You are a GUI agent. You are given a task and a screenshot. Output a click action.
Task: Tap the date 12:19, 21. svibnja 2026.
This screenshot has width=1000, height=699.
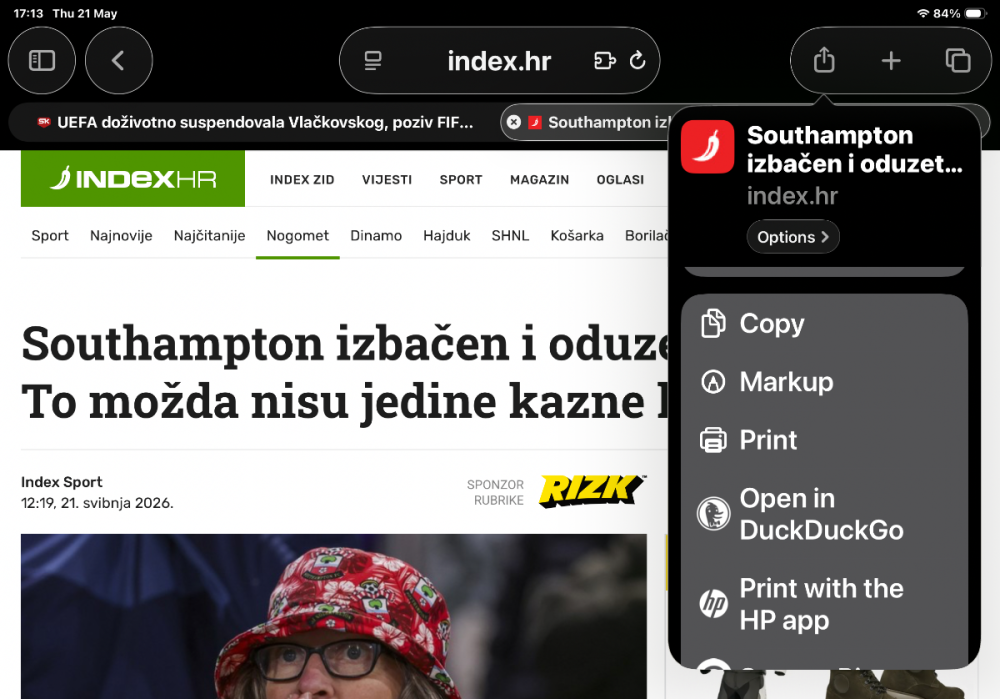(97, 503)
